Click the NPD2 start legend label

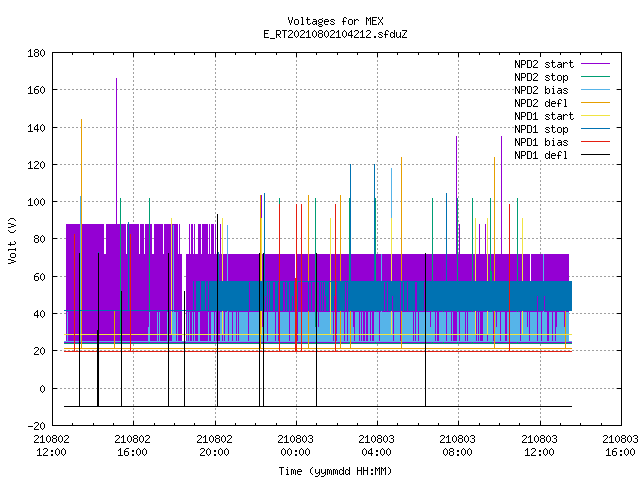pyautogui.click(x=544, y=64)
